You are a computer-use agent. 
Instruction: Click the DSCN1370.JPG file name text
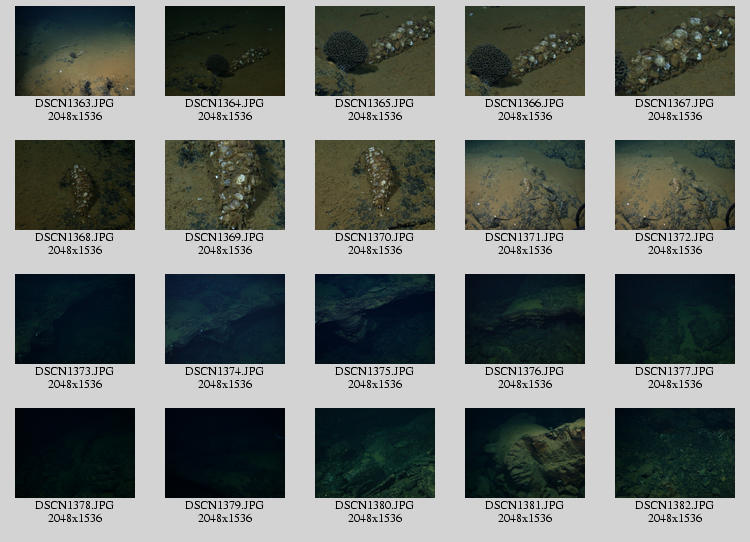(x=375, y=237)
